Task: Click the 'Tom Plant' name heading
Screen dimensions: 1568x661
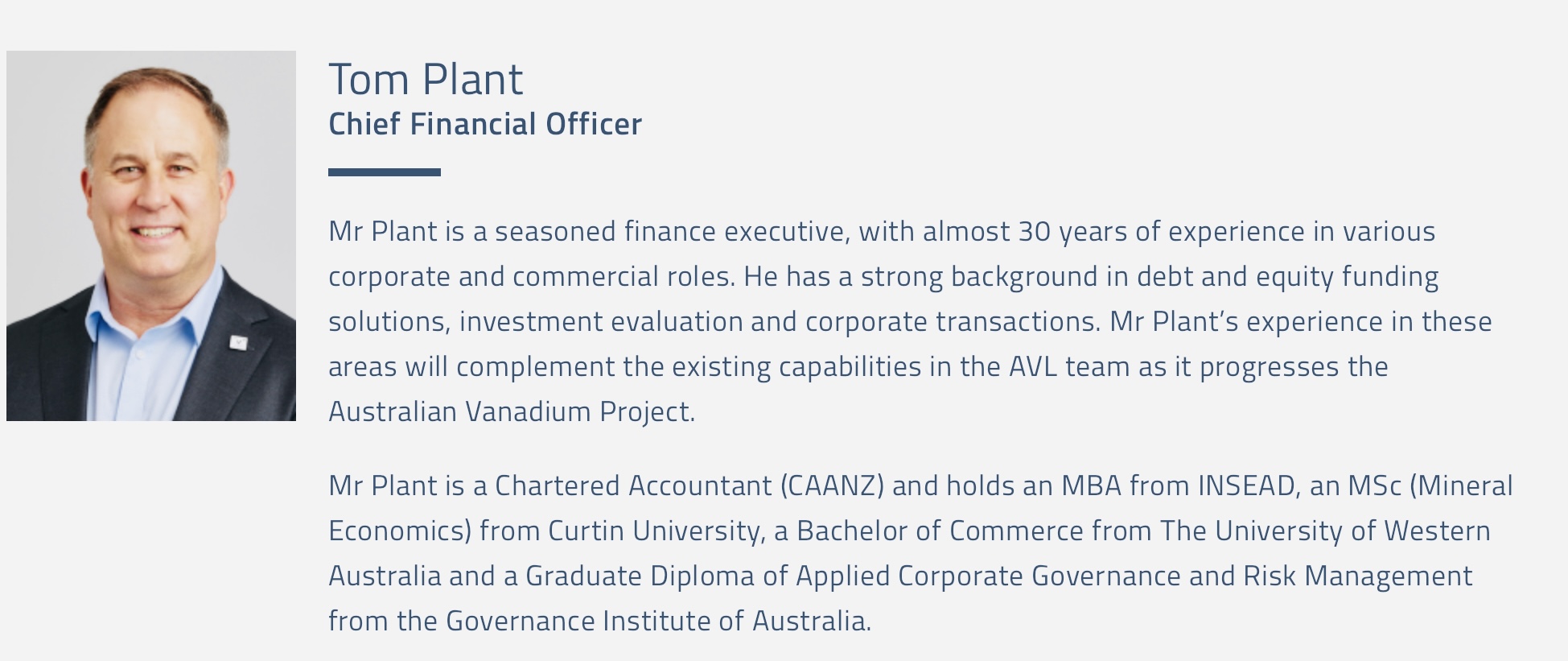Action: click(426, 79)
